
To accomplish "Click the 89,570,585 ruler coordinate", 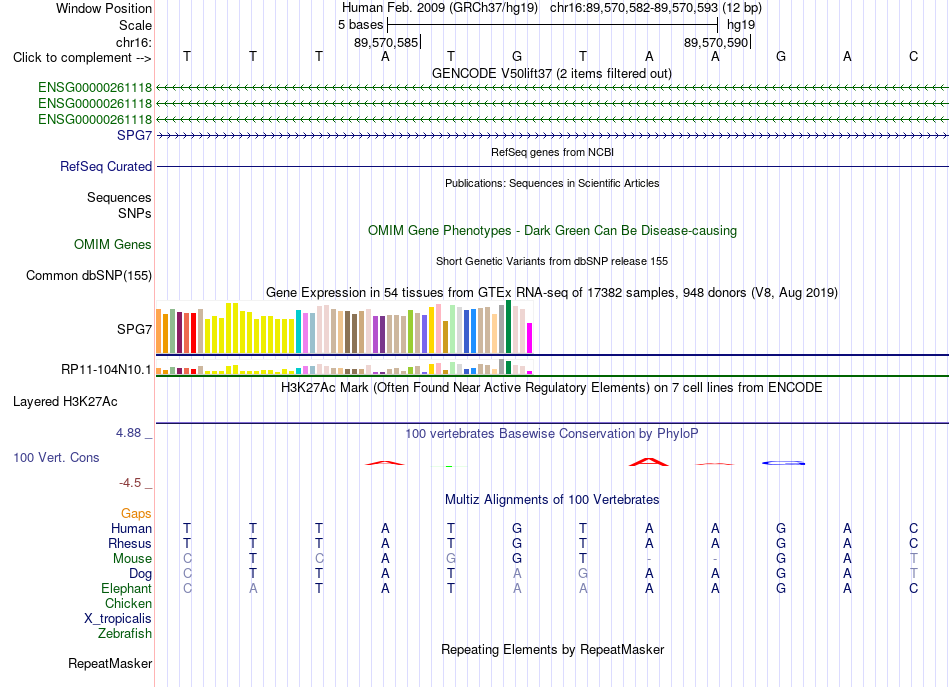I will tap(387, 42).
